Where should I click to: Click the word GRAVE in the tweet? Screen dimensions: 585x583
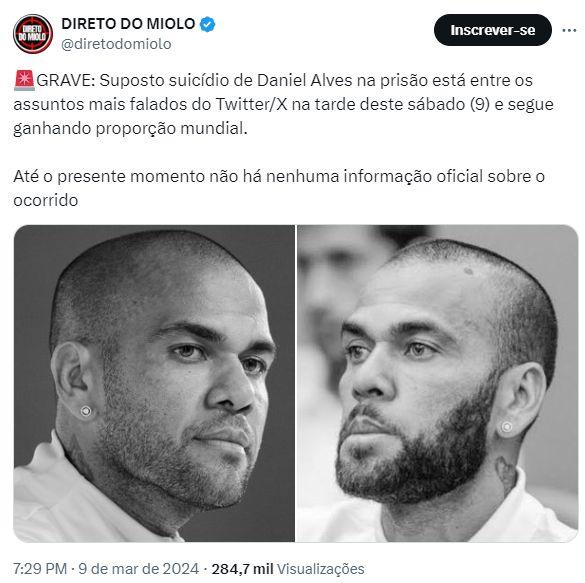66,81
